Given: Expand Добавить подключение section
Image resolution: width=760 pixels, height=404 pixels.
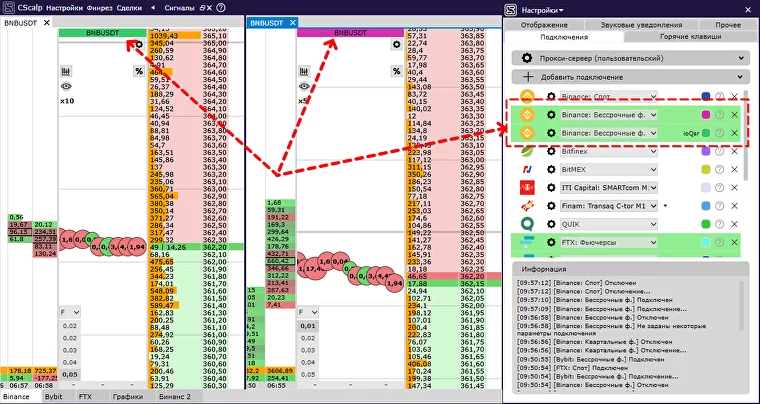Looking at the screenshot, I should pyautogui.click(x=630, y=77).
